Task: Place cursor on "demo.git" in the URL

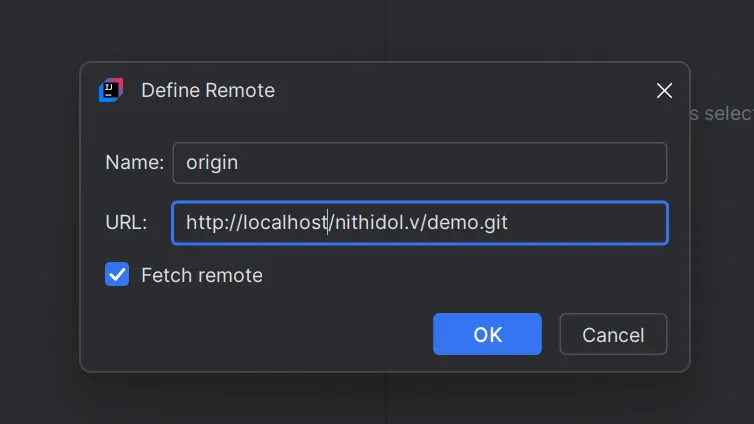Action: (x=469, y=223)
